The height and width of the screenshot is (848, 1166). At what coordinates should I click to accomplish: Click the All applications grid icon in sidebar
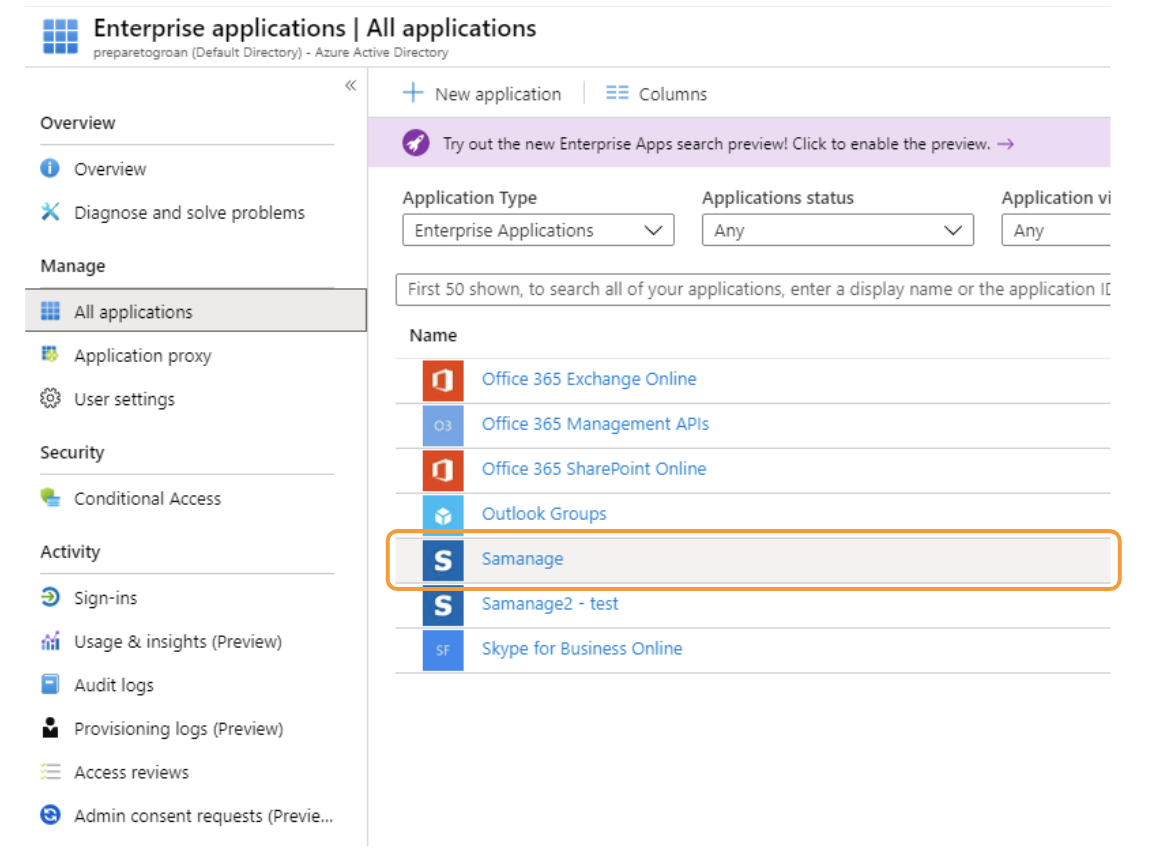50,311
